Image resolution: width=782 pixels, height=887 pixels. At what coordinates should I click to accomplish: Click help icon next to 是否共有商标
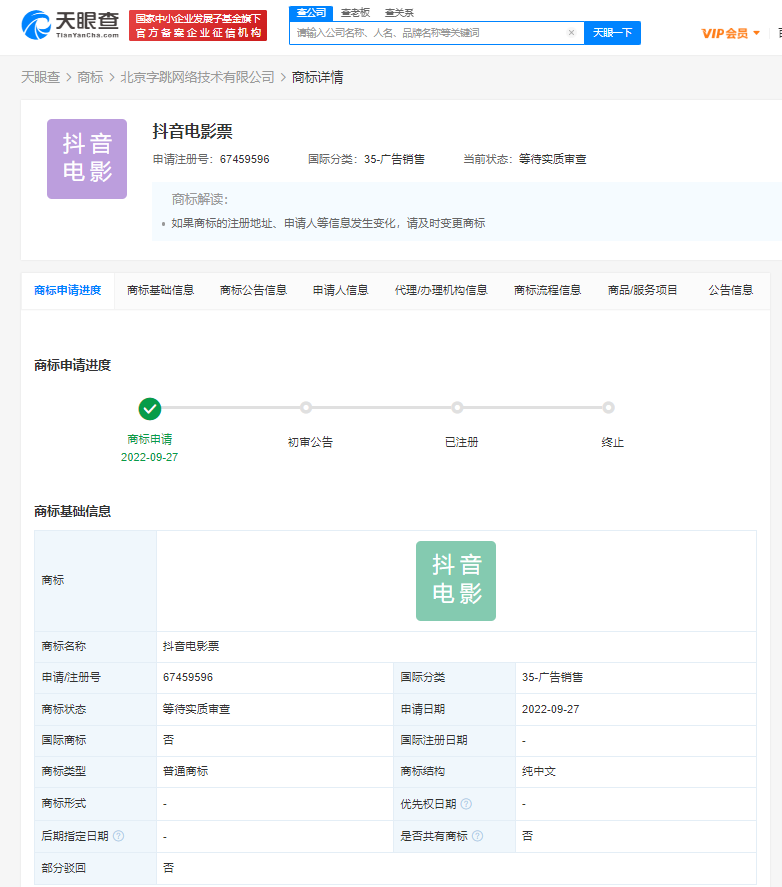[477, 836]
